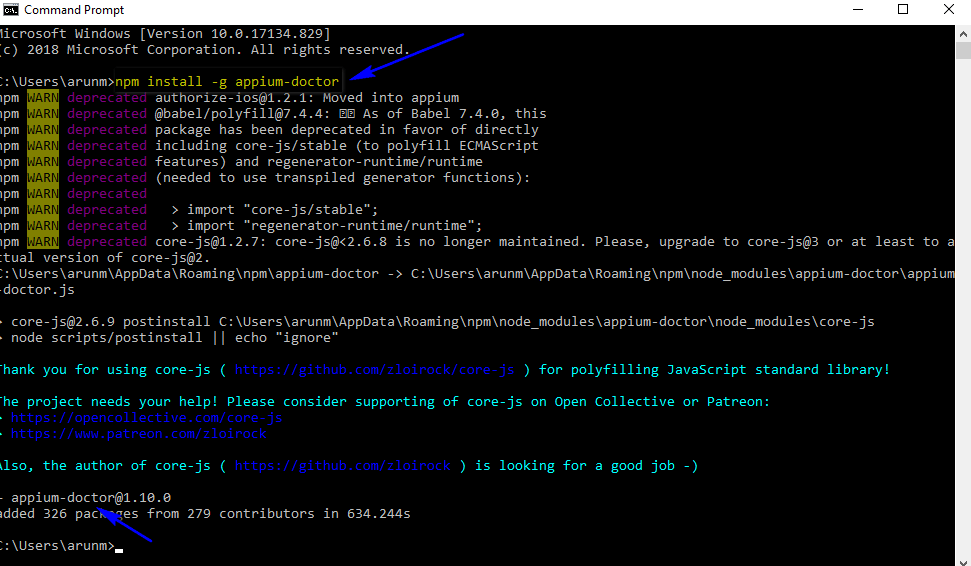Maximize the Command Prompt window
This screenshot has height=566, width=971.
[x=903, y=10]
